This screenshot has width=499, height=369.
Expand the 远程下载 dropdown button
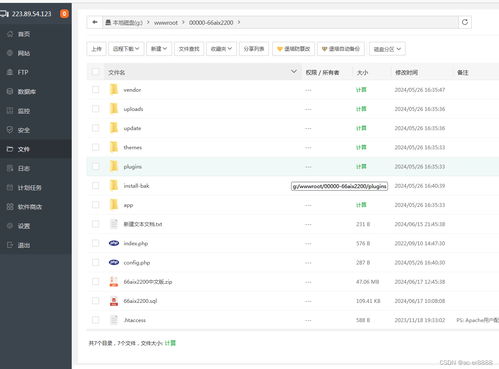(126, 49)
